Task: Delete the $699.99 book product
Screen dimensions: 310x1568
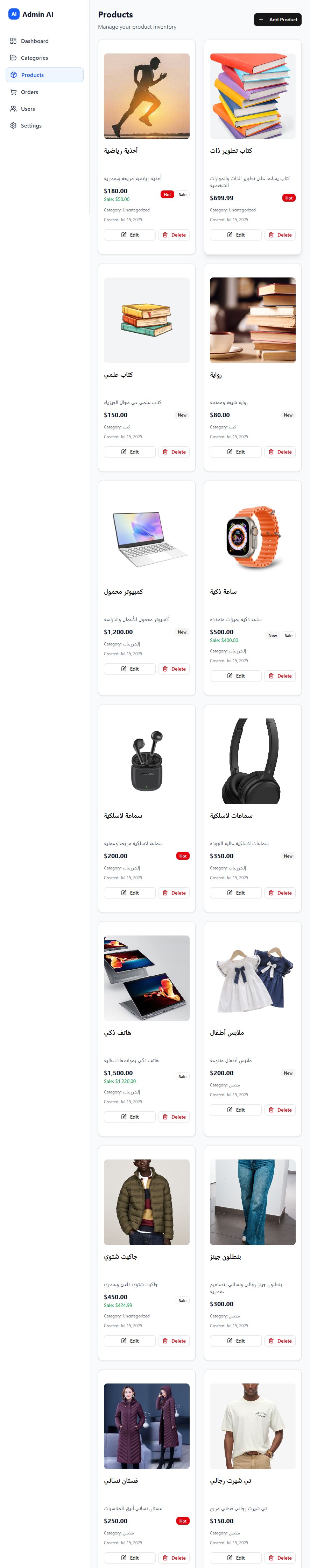Action: click(x=280, y=235)
